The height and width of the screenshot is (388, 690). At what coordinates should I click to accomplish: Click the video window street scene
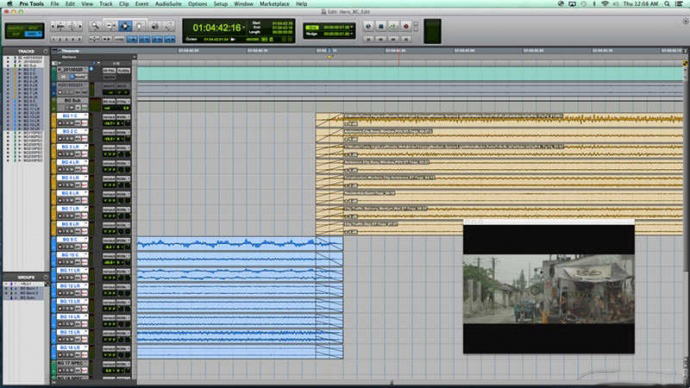pos(549,289)
